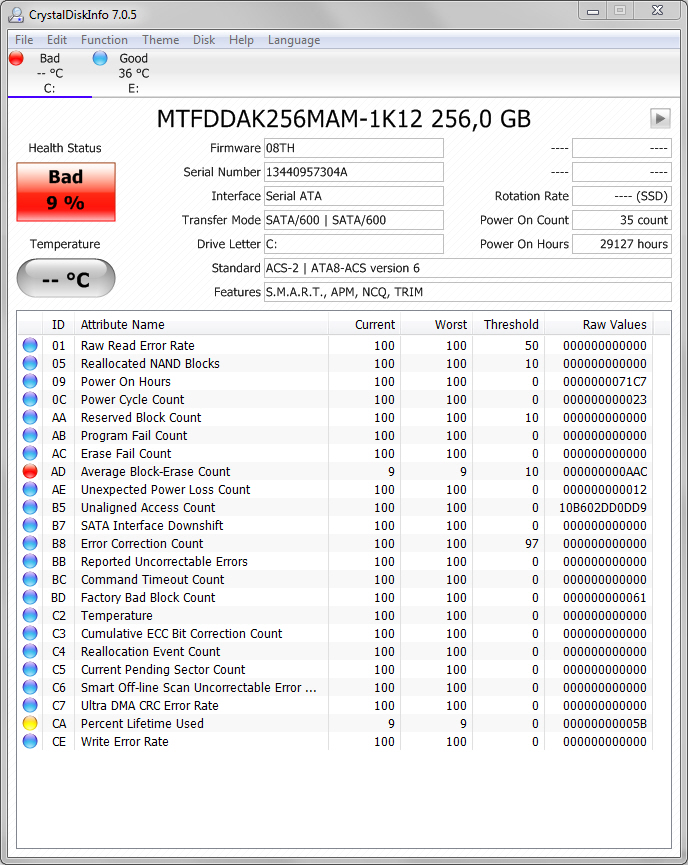Click the Current column header
The width and height of the screenshot is (688, 865).
click(364, 324)
